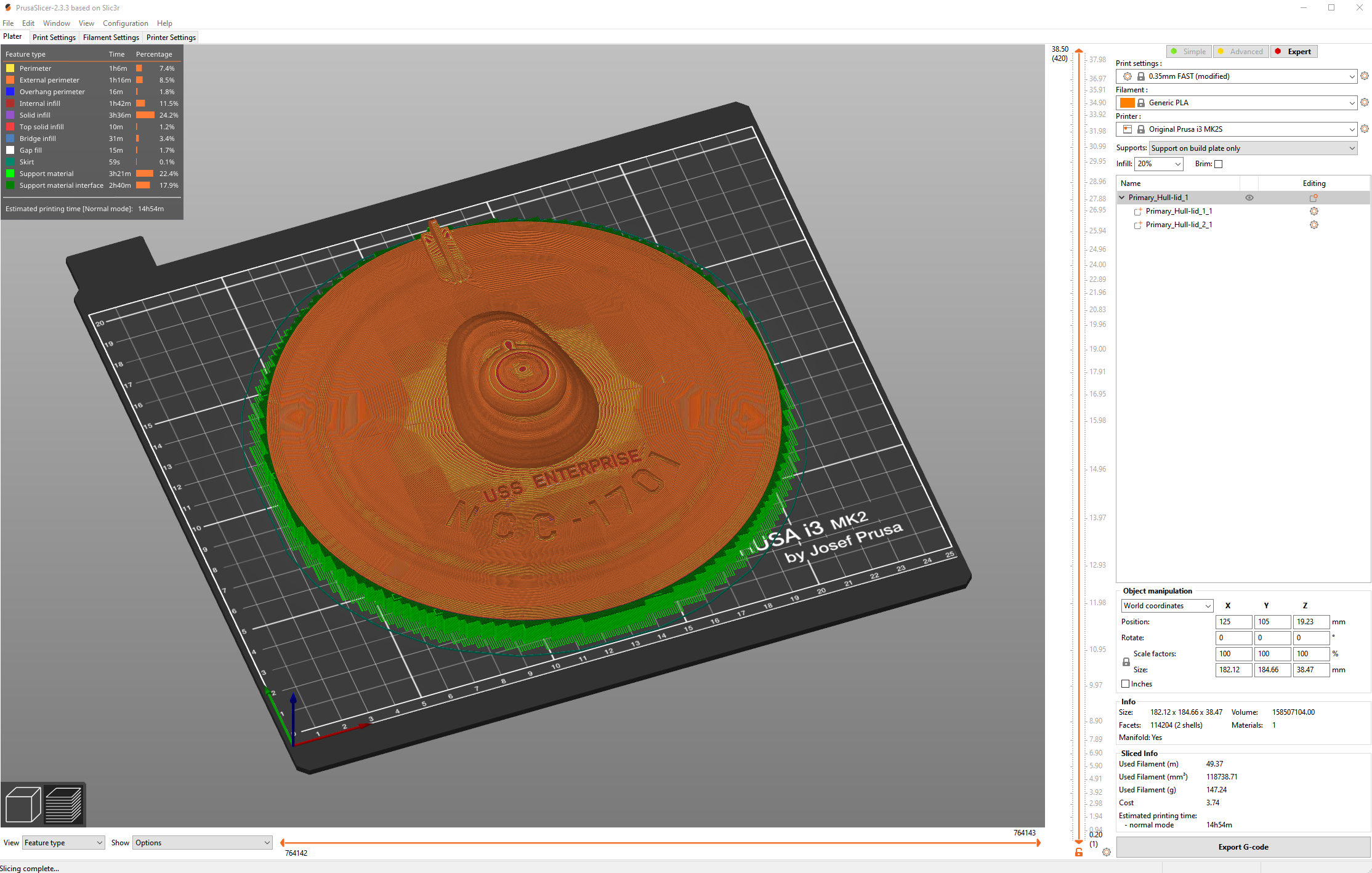1372x873 pixels.
Task: Open settings cog beside Printer preset
Action: [x=1365, y=129]
